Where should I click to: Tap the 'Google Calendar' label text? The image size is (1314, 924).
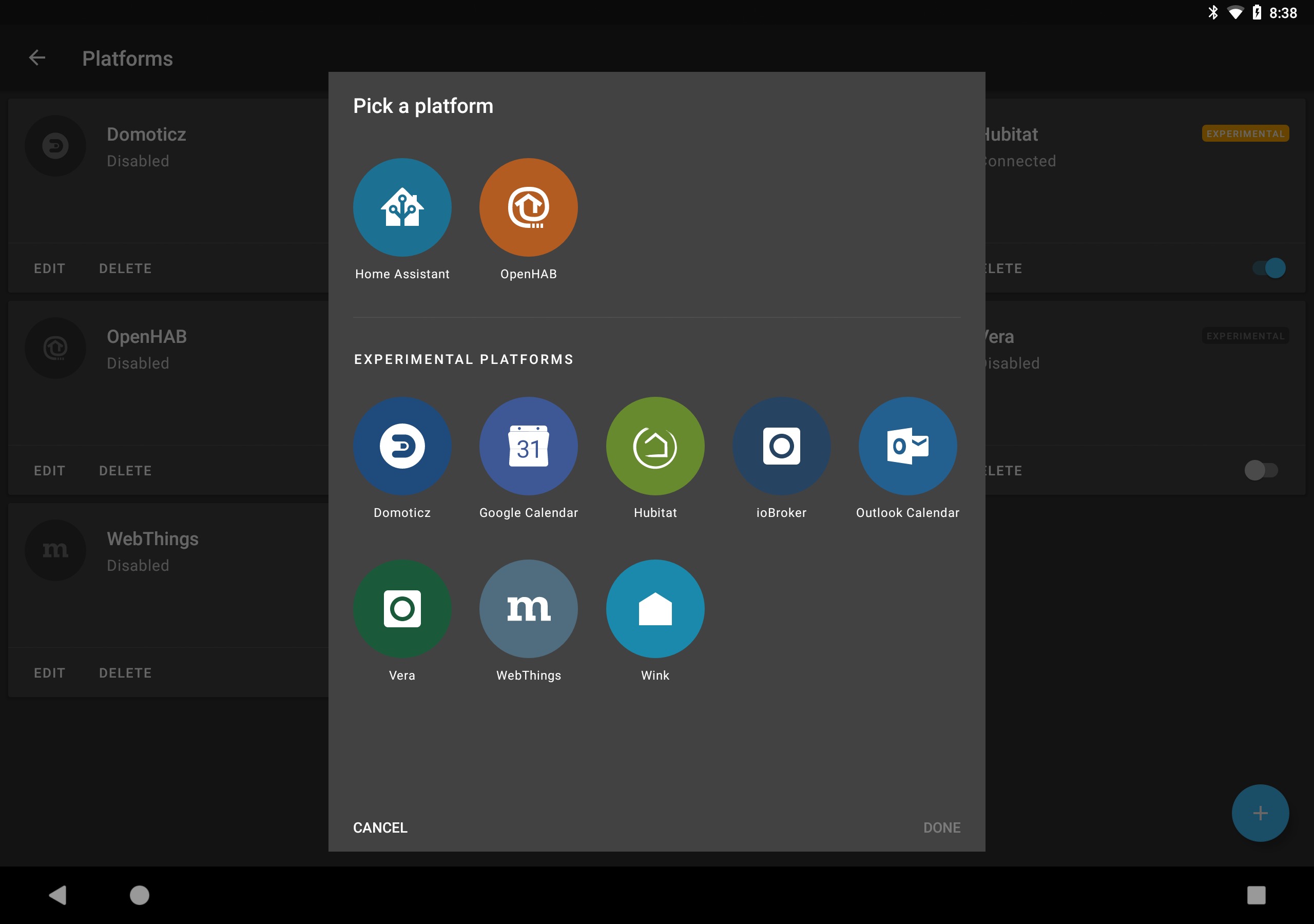528,512
